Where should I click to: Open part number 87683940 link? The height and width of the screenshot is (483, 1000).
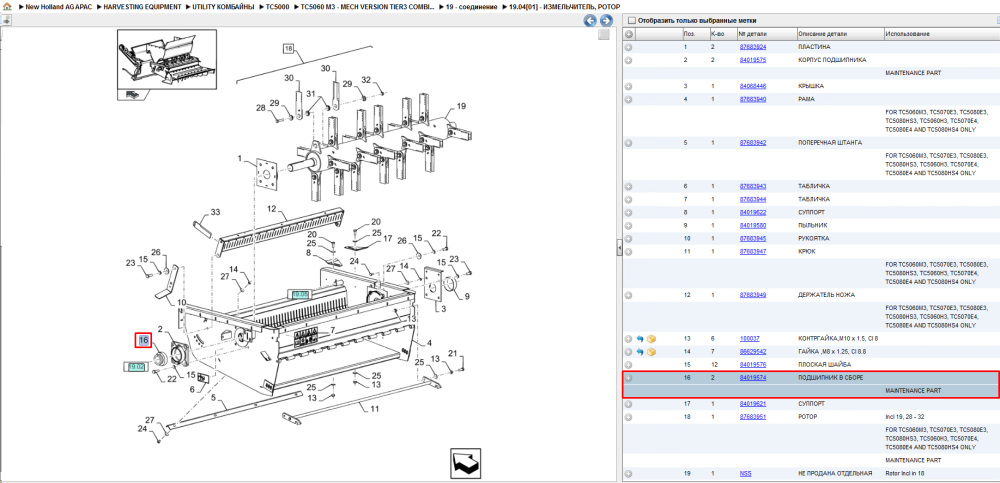[753, 99]
